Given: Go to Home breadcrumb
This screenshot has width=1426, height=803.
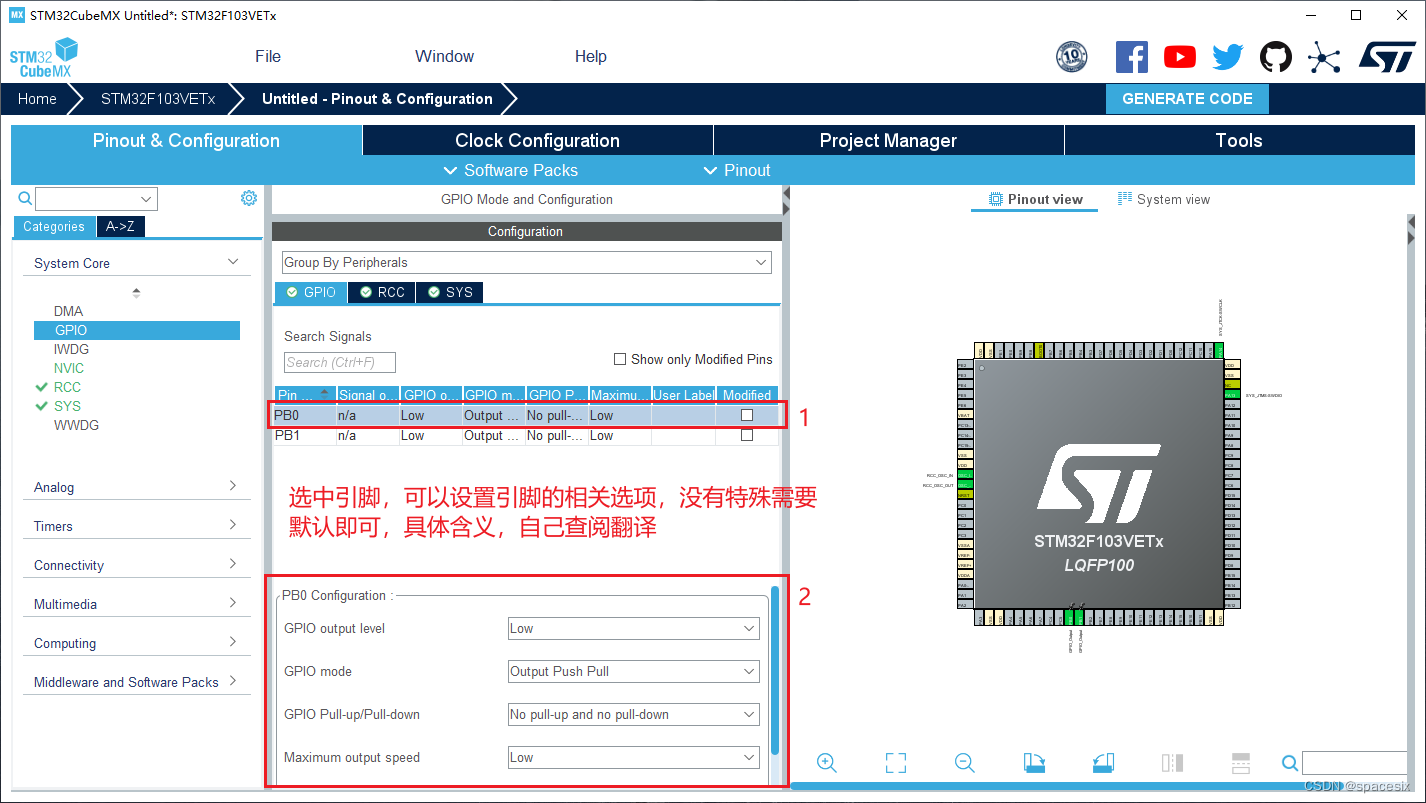Looking at the screenshot, I should (x=37, y=99).
